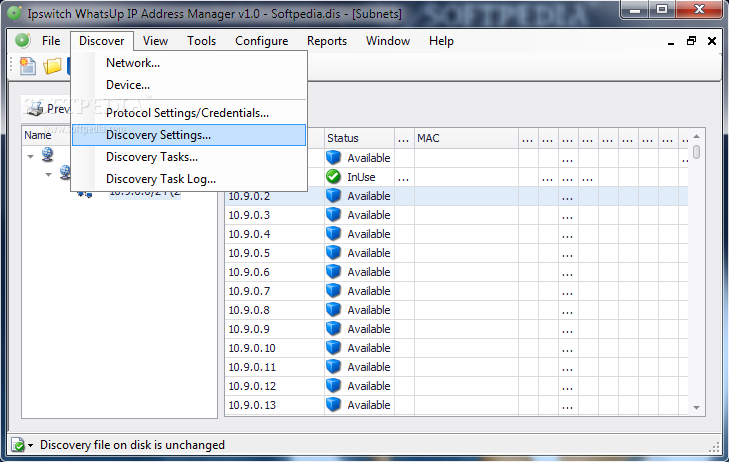Open the View menu
This screenshot has height=462, width=729.
point(155,41)
